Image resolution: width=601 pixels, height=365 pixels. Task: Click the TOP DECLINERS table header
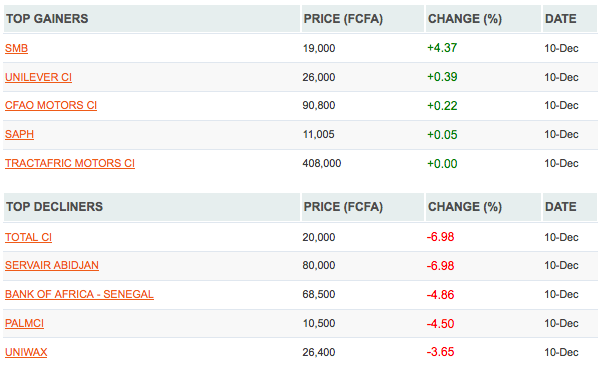tap(54, 207)
